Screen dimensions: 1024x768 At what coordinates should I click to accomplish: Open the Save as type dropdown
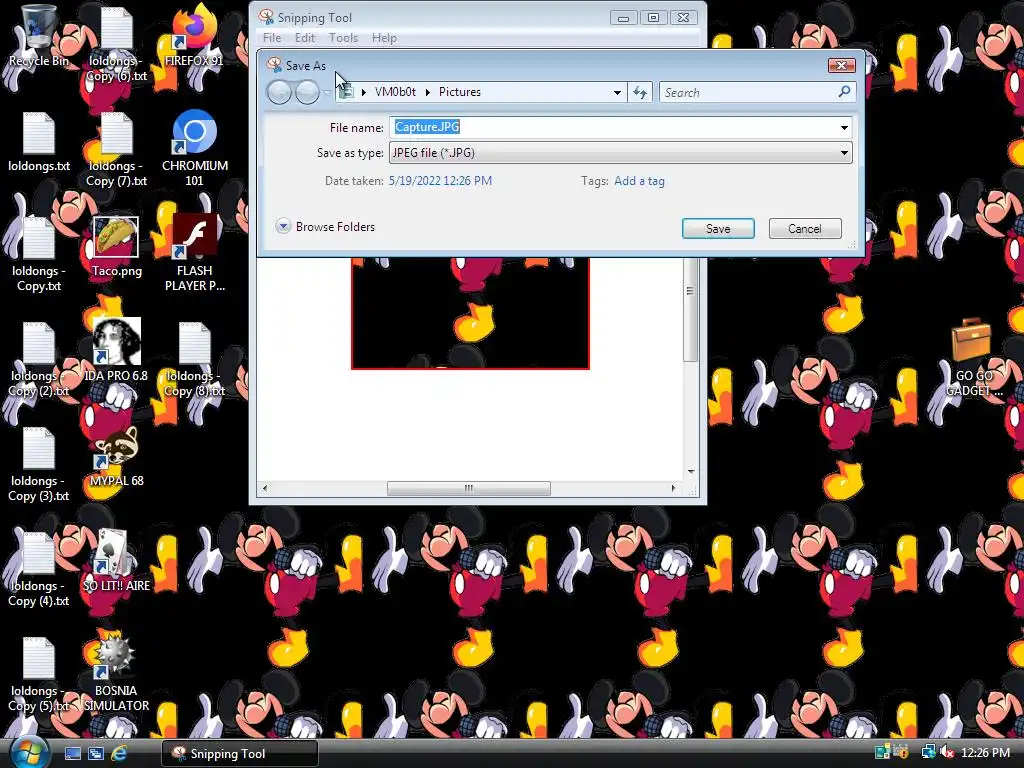pyautogui.click(x=621, y=153)
